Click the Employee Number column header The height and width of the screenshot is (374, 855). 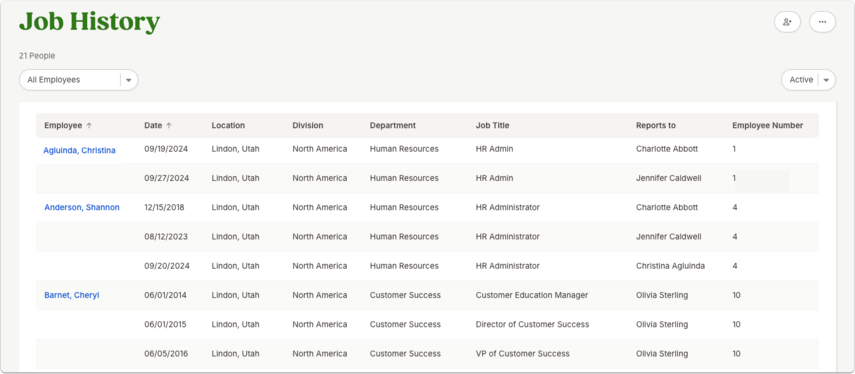pos(767,125)
